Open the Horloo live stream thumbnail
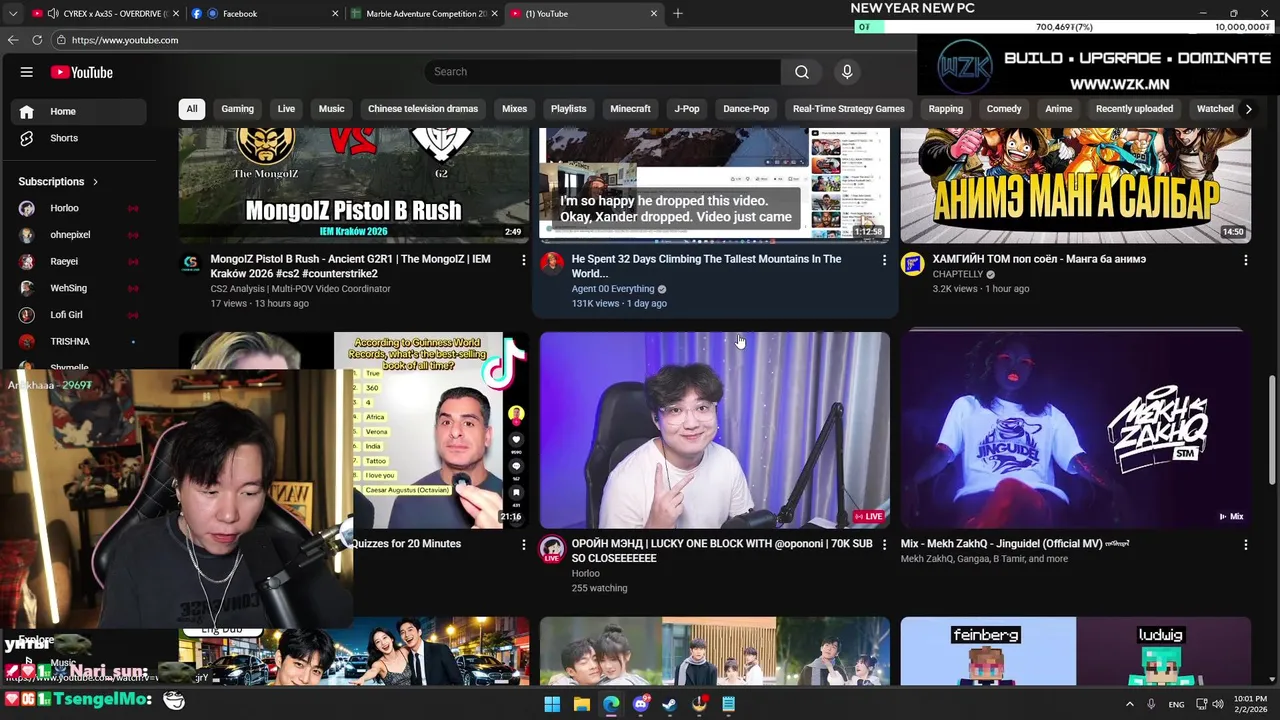This screenshot has width=1280, height=720. [715, 430]
